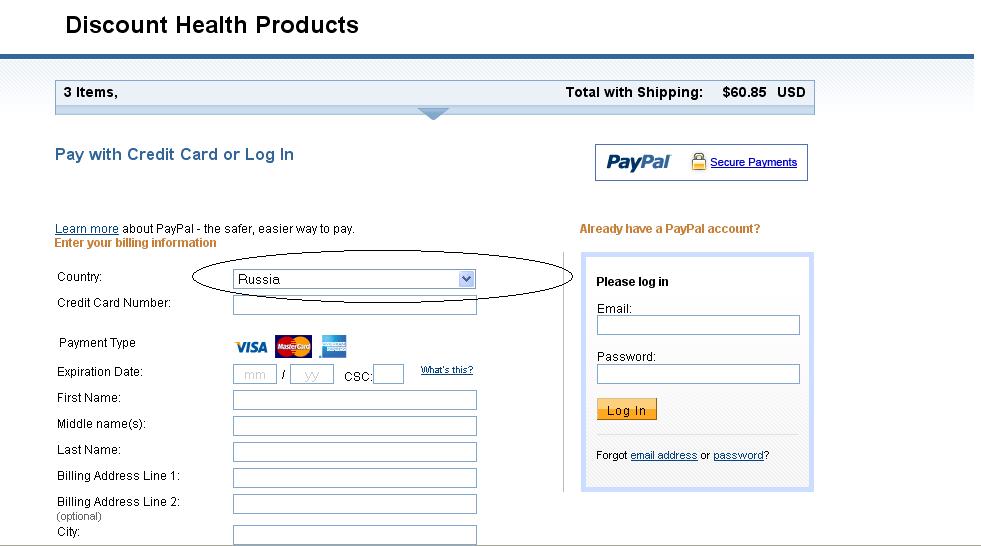
Task: Click the What's this? CSC link
Action: (x=447, y=370)
